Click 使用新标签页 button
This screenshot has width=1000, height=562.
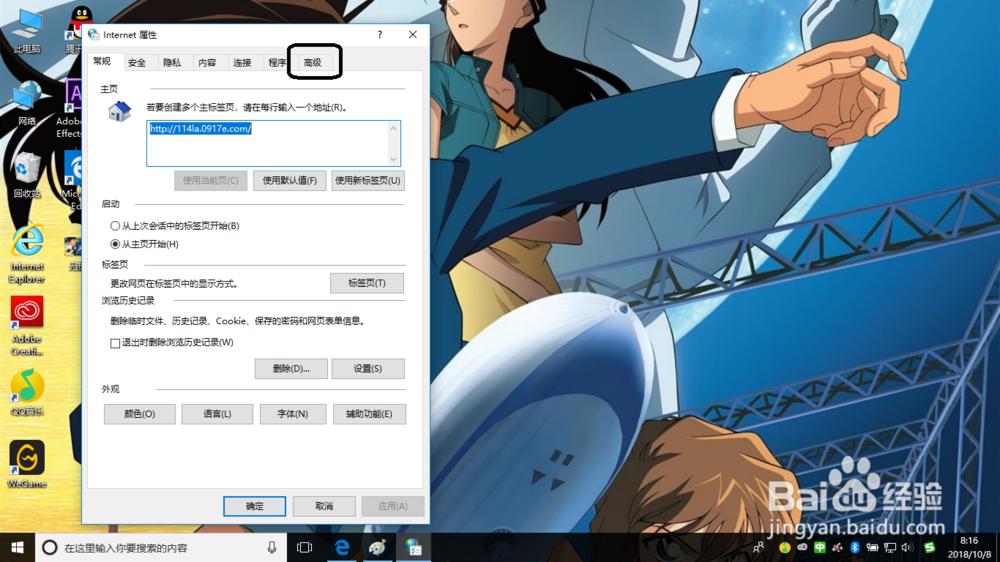pos(368,181)
